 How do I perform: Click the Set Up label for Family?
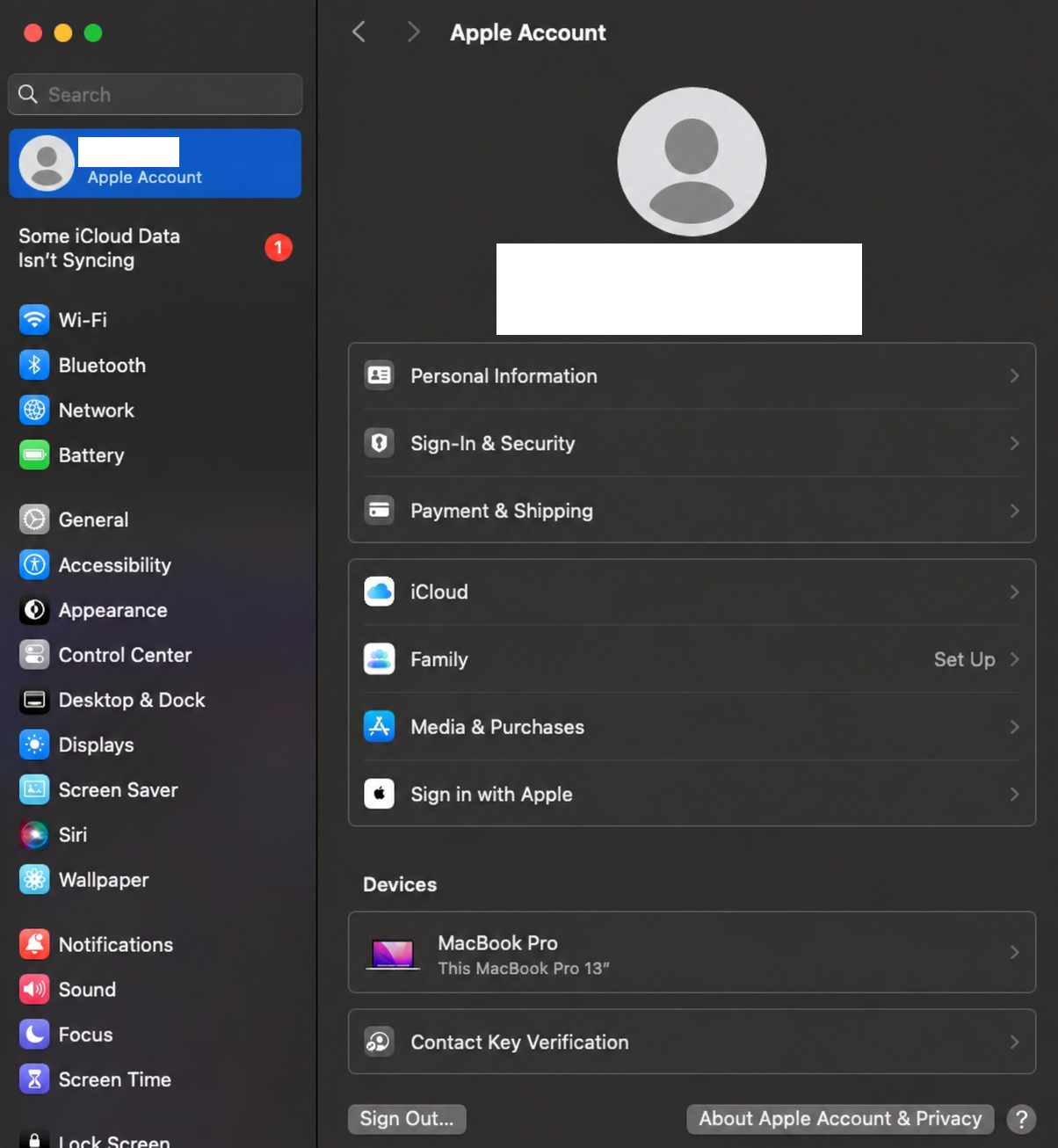point(964,659)
